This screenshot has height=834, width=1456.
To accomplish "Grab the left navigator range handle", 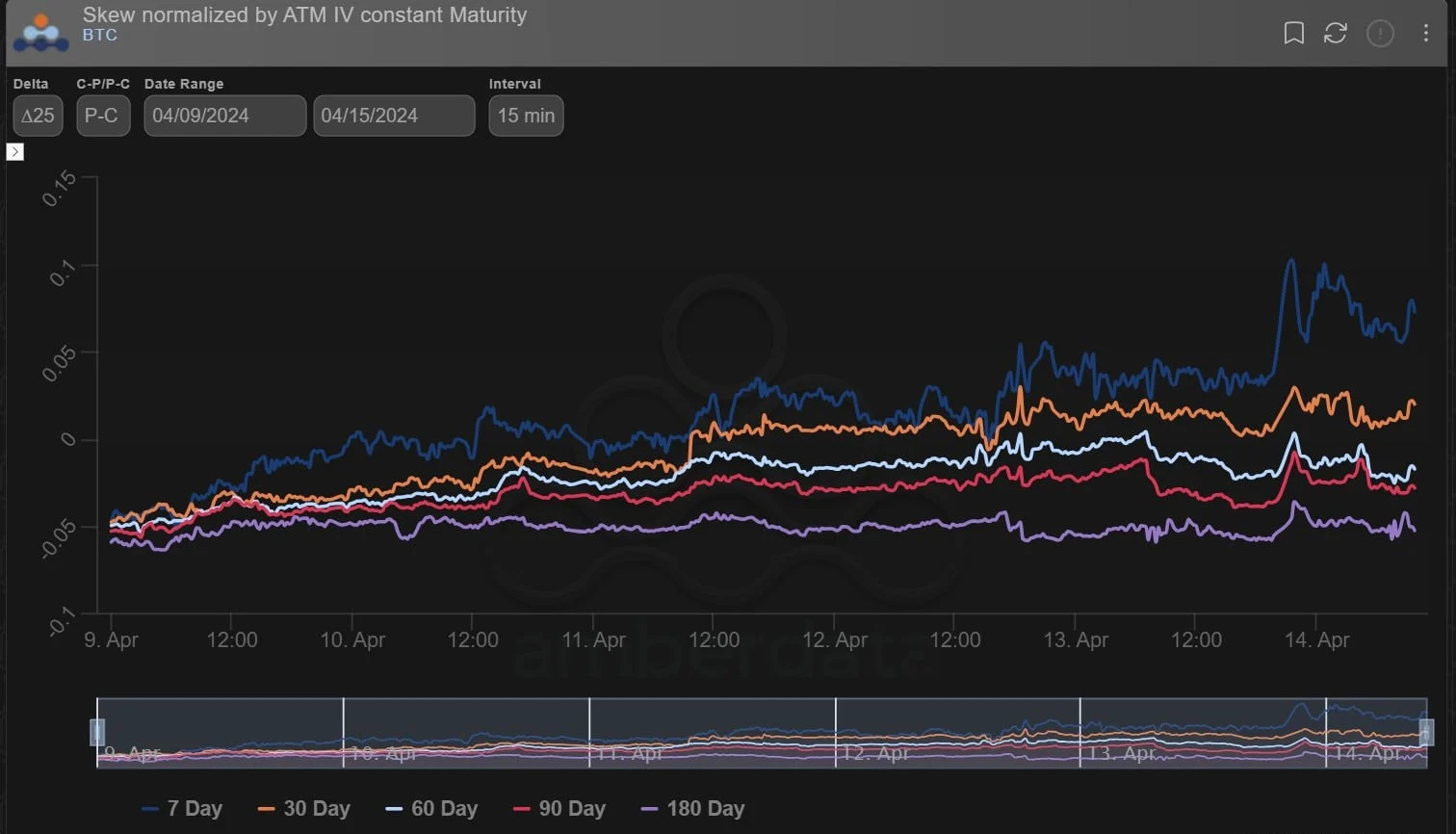I will click(x=97, y=732).
